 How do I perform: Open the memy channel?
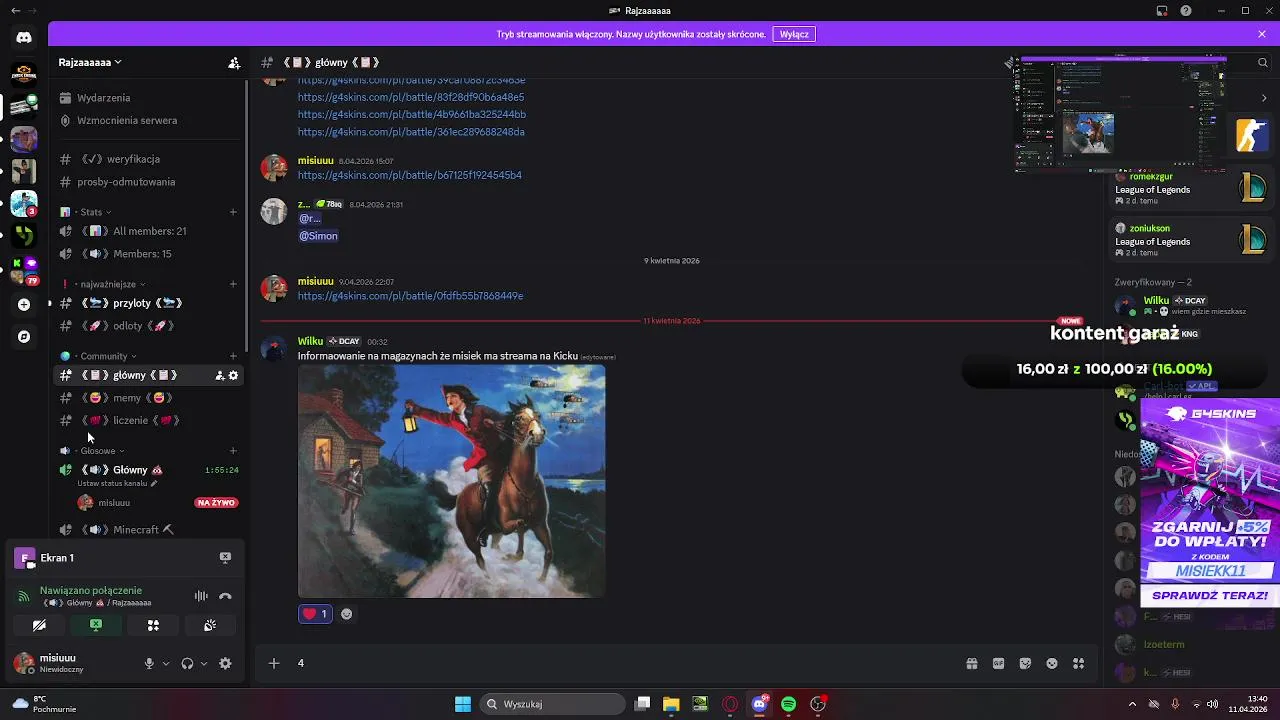tap(146, 398)
